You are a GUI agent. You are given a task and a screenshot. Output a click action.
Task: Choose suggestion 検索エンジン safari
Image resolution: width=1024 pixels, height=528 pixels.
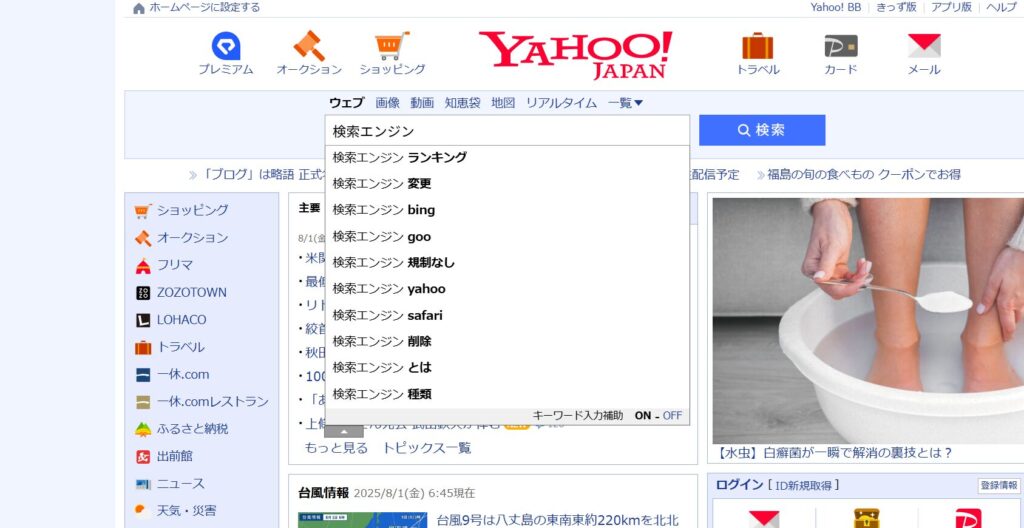click(x=507, y=316)
